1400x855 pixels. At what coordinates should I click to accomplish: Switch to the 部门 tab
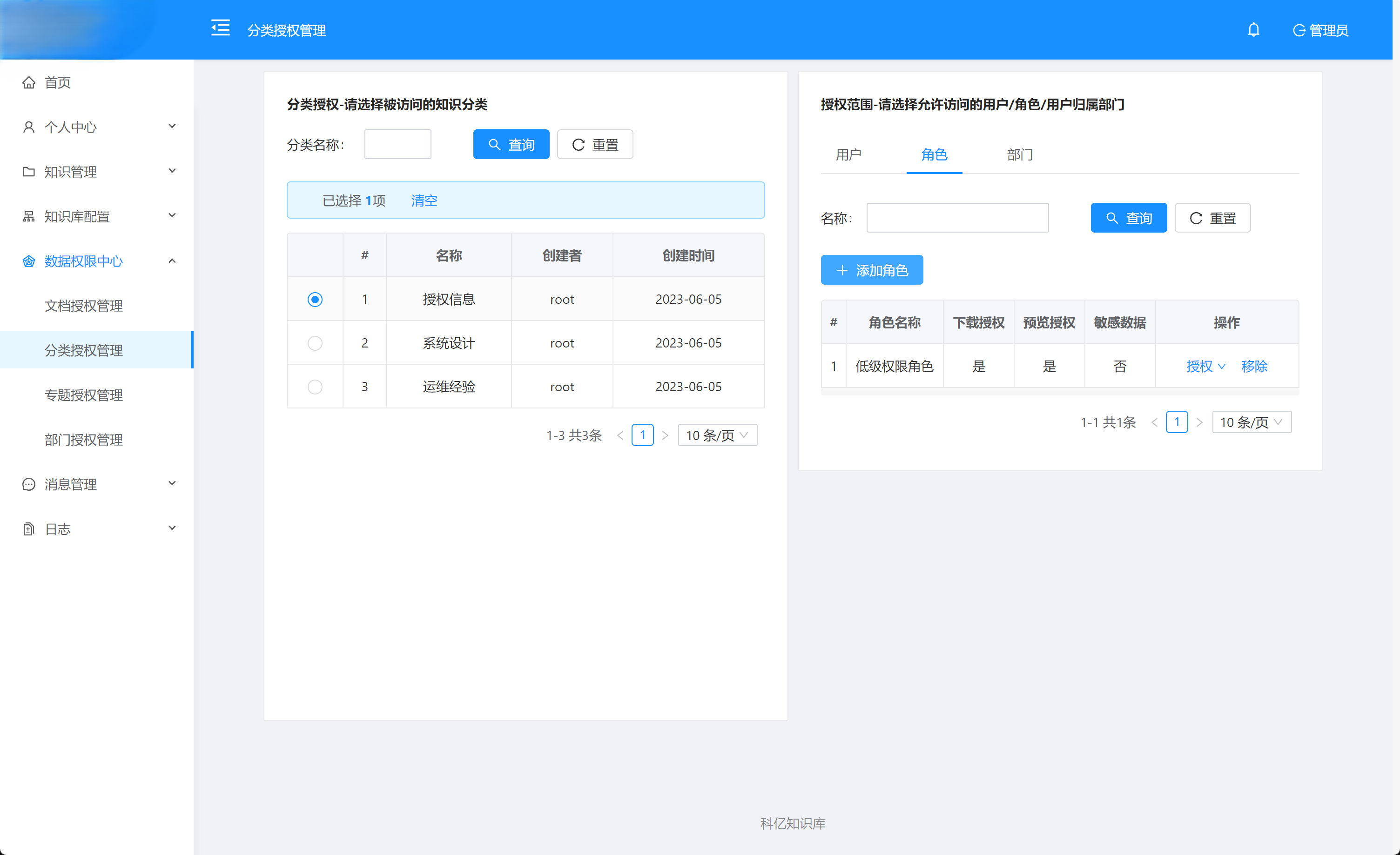(x=1019, y=154)
